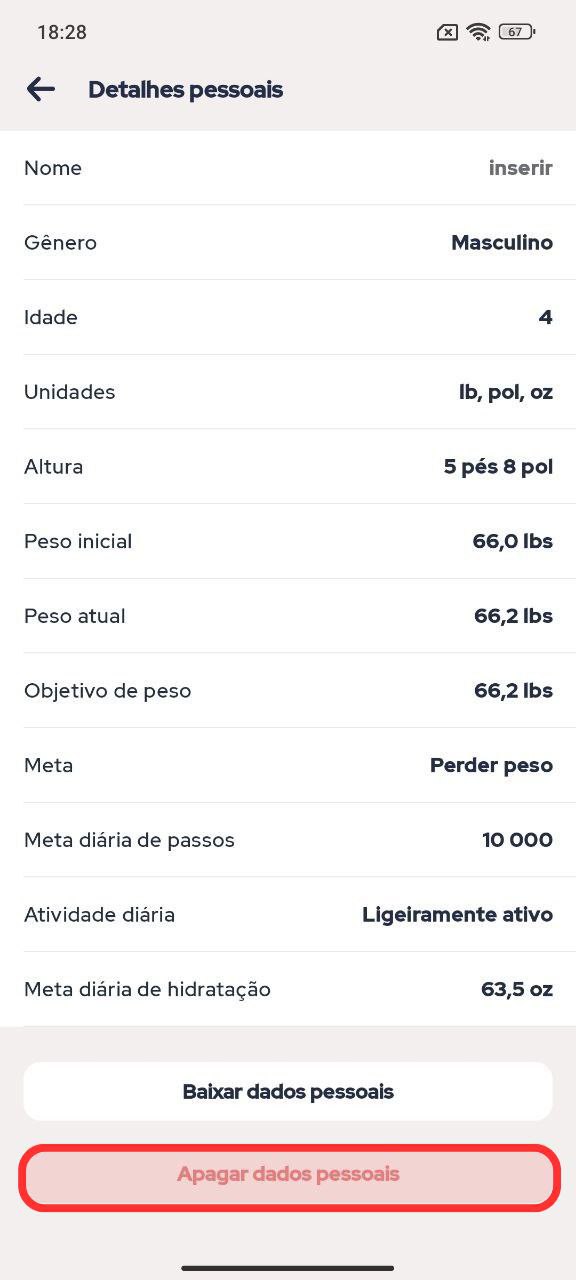Viewport: 576px width, 1280px height.
Task: Edit Meta diária de passos 10 000
Action: pos(288,840)
